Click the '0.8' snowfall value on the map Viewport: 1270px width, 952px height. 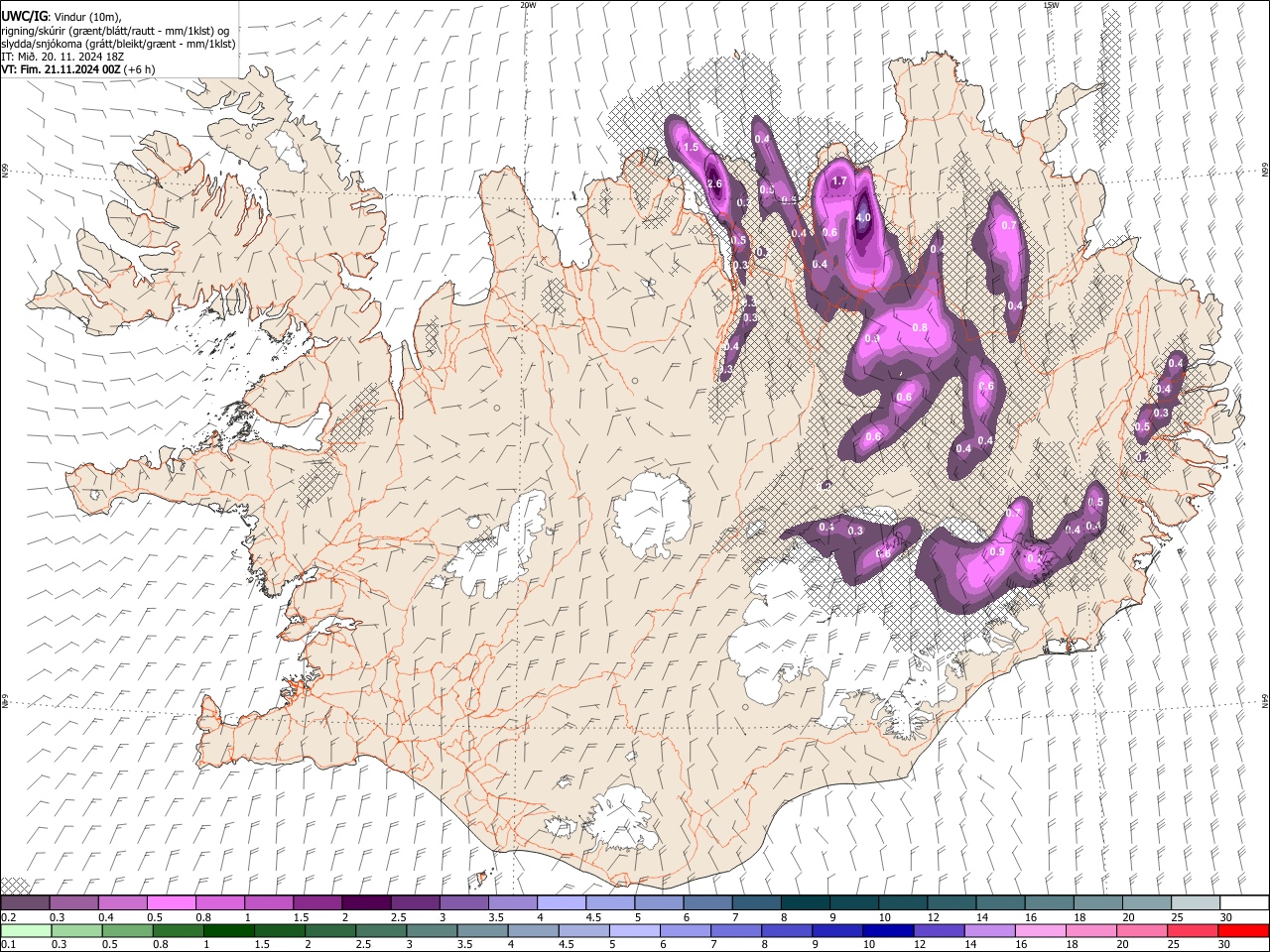coord(919,327)
